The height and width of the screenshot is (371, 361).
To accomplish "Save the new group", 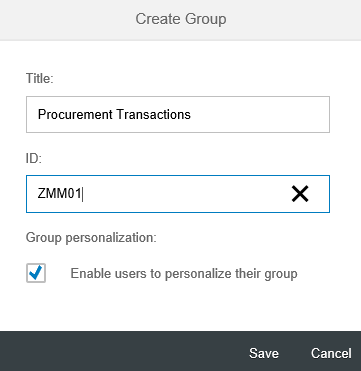I will click(264, 353).
